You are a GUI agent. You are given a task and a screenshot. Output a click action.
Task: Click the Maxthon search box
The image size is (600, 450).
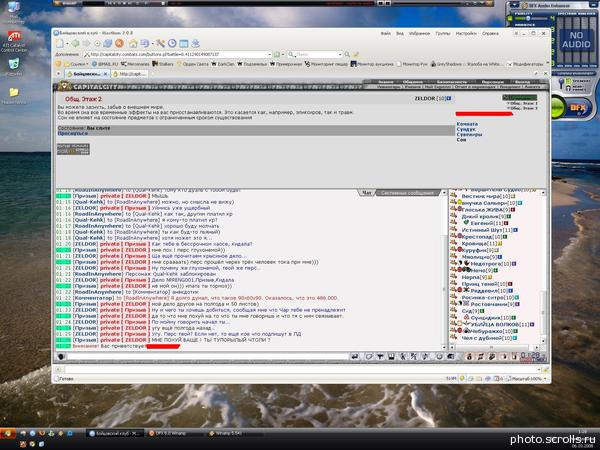(316, 54)
